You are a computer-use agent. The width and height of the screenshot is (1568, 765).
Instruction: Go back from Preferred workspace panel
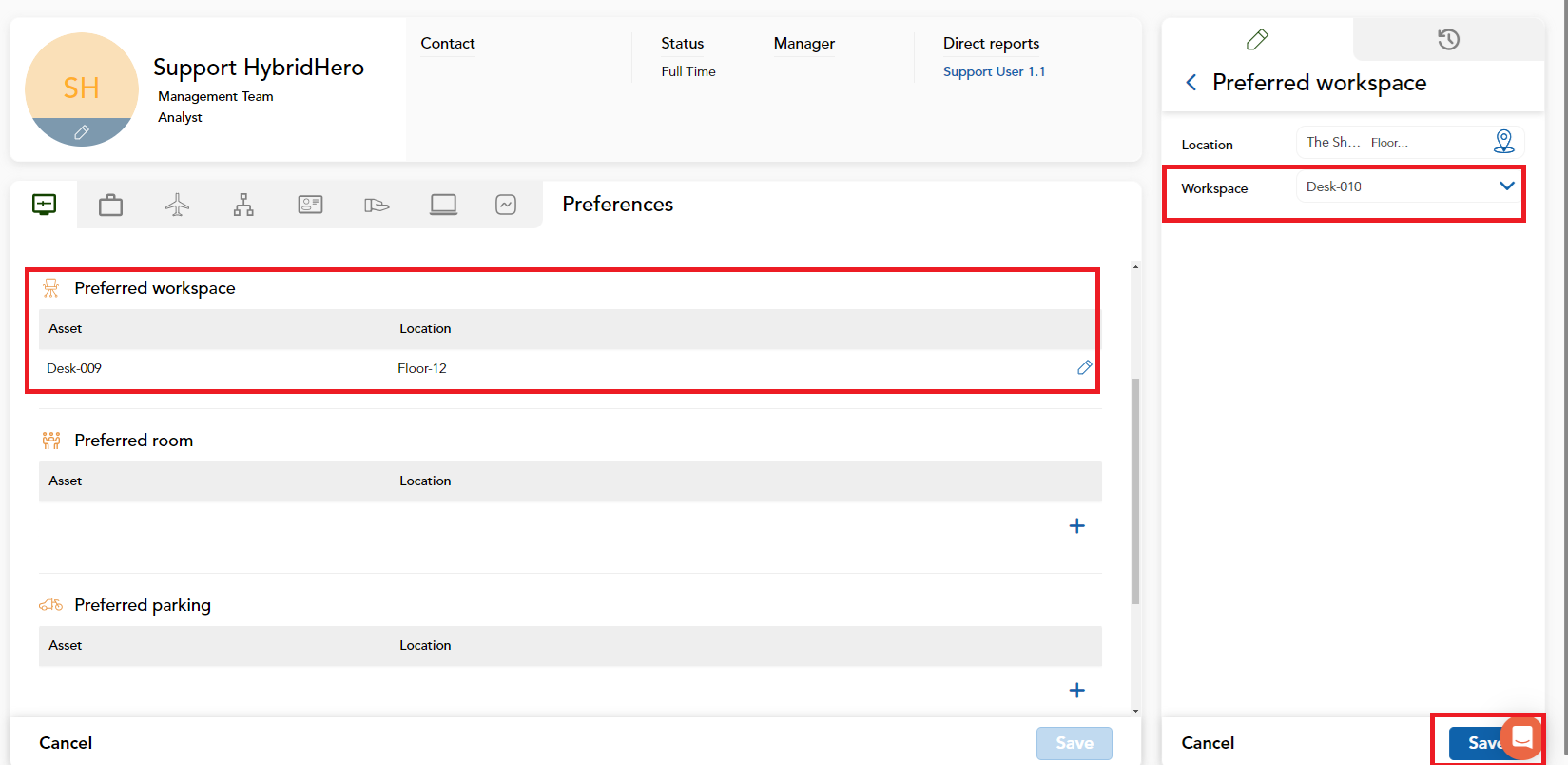tap(1191, 83)
